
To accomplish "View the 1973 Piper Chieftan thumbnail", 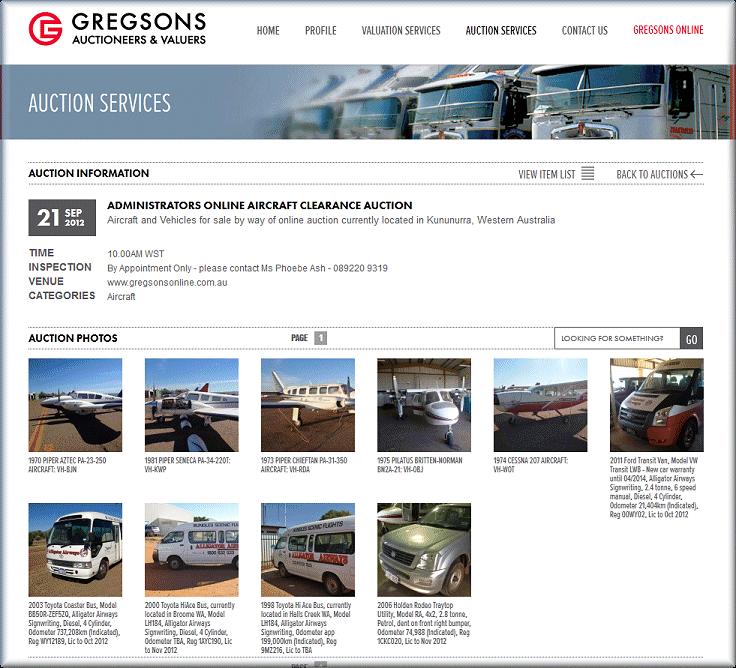I will pyautogui.click(x=308, y=405).
